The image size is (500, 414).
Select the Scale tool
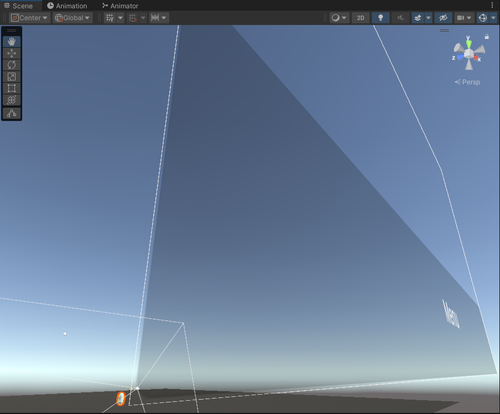[x=12, y=77]
